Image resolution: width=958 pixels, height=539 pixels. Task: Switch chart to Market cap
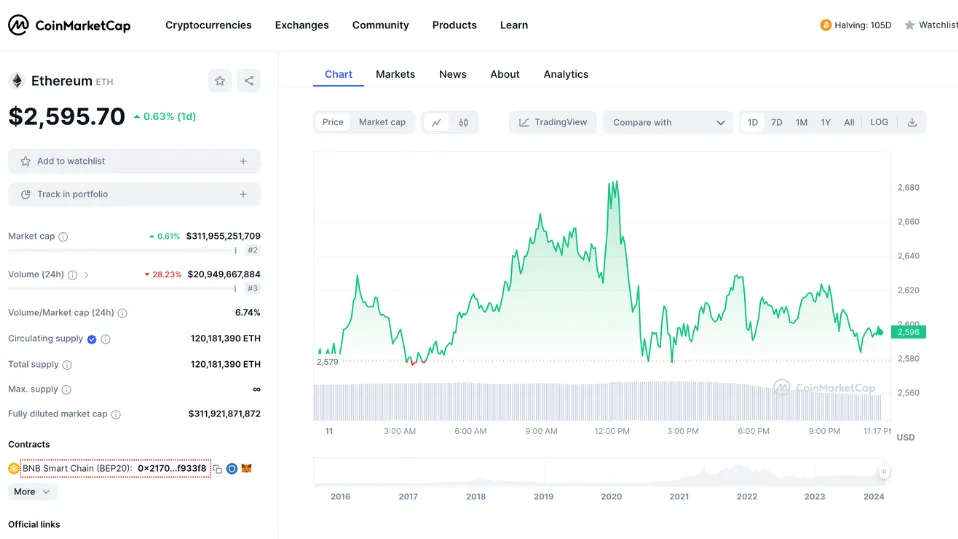[382, 122]
